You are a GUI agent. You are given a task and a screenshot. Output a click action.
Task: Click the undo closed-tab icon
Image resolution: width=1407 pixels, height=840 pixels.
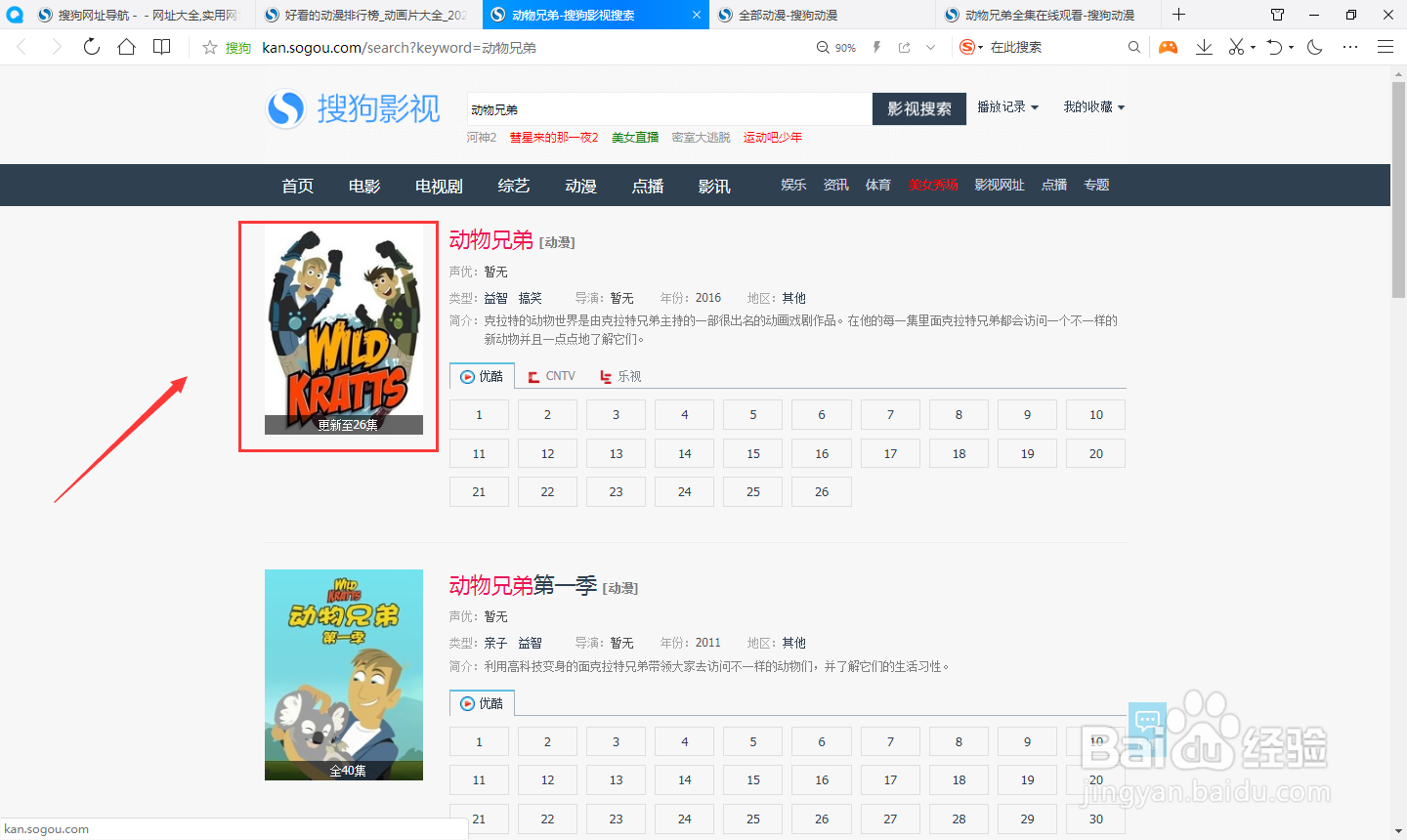(x=1274, y=47)
